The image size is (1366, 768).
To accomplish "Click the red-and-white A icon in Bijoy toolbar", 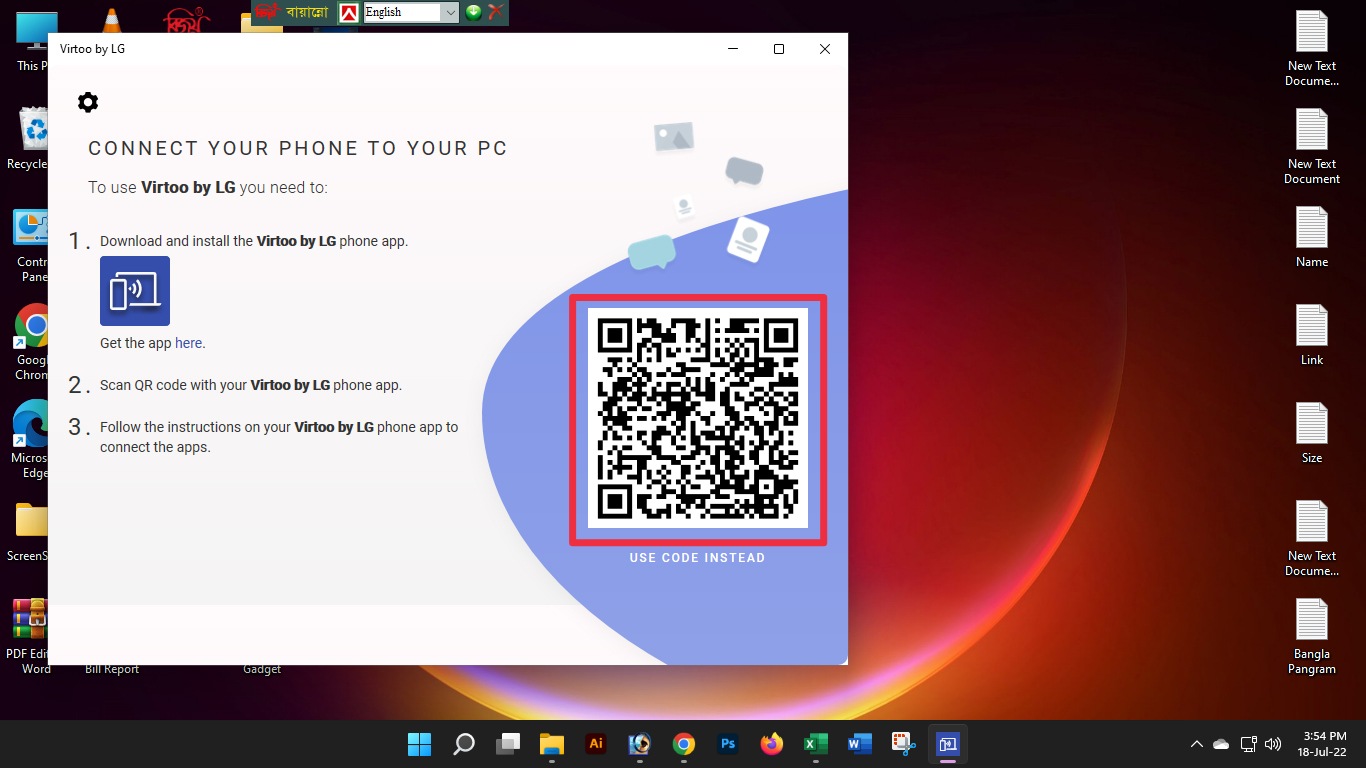I will (349, 12).
